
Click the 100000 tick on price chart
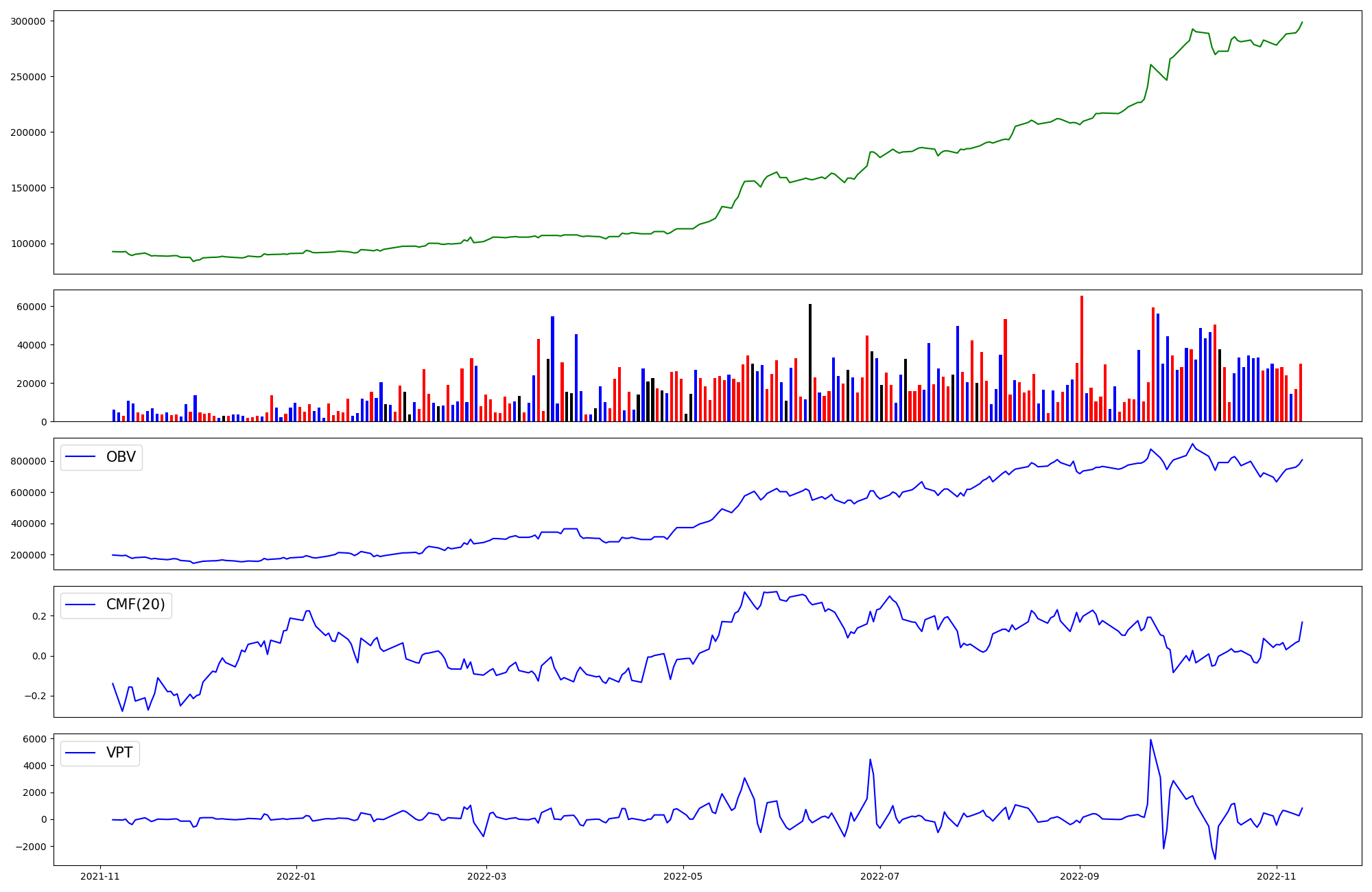click(28, 244)
